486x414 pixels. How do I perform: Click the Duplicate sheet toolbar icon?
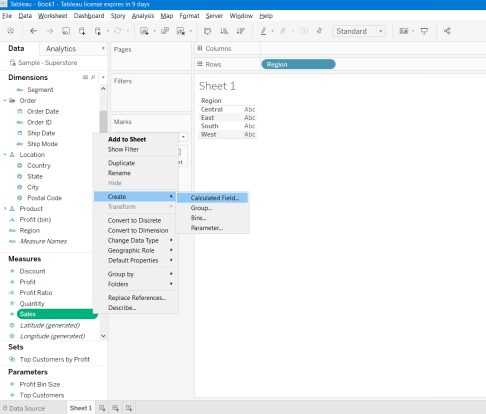[165, 31]
